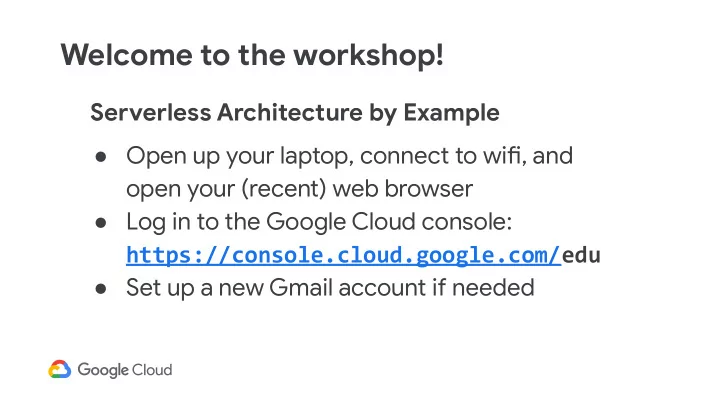Open the console.cloud.google.com hyperlink
Screen dimensions: 720x405
point(343,255)
